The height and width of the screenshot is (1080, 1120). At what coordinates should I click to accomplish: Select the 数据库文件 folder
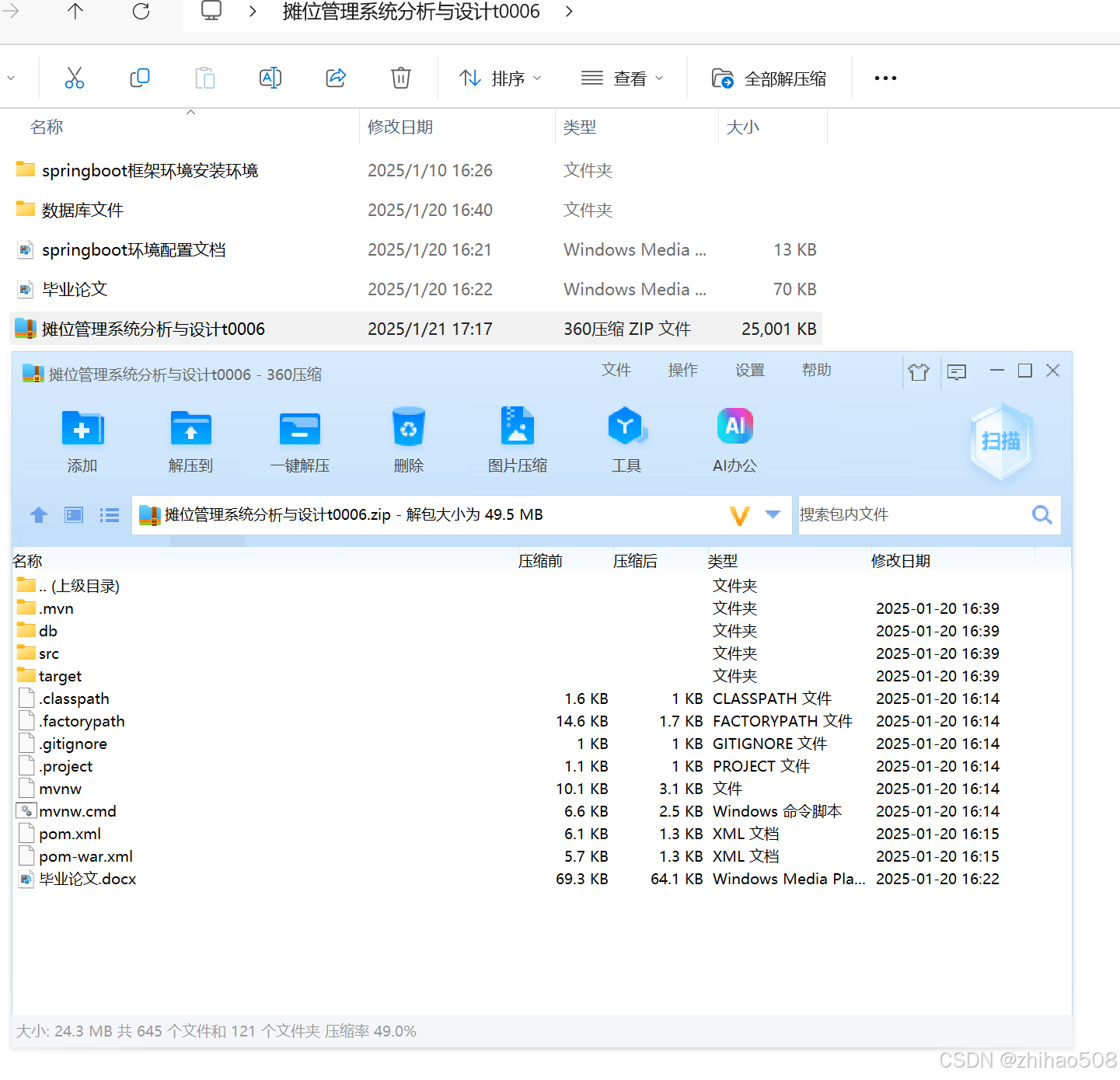coord(416,210)
